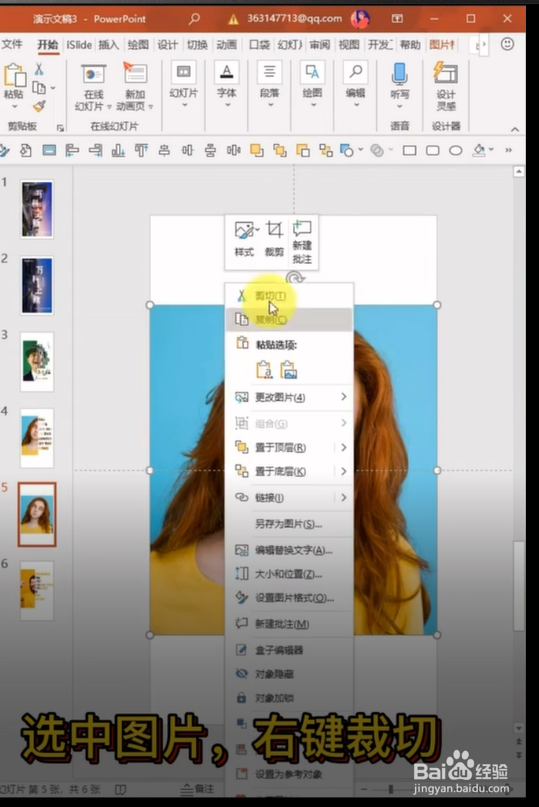This screenshot has width=539, height=807.
Task: Open the File (文件) tab
Action: [12, 44]
